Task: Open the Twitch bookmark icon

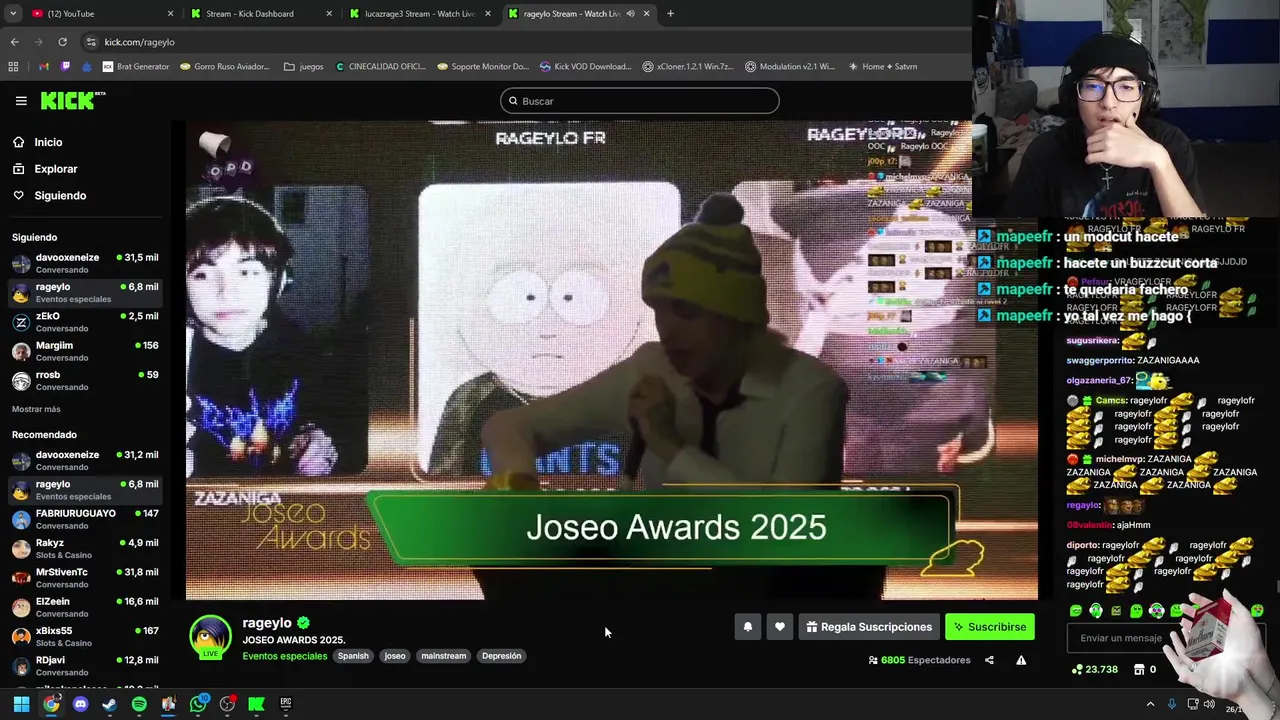Action: click(66, 67)
